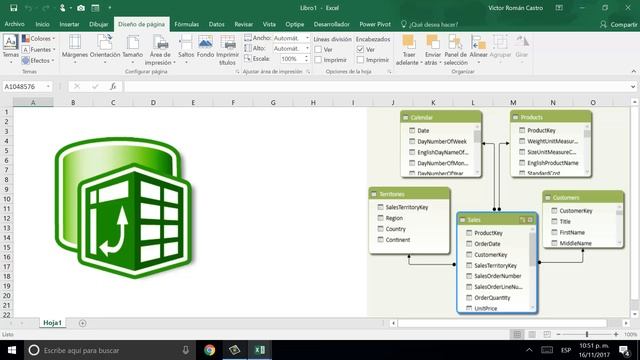The image size is (640, 360).
Task: Toggle Ver checkbox under Líneas división
Action: click(x=318, y=49)
